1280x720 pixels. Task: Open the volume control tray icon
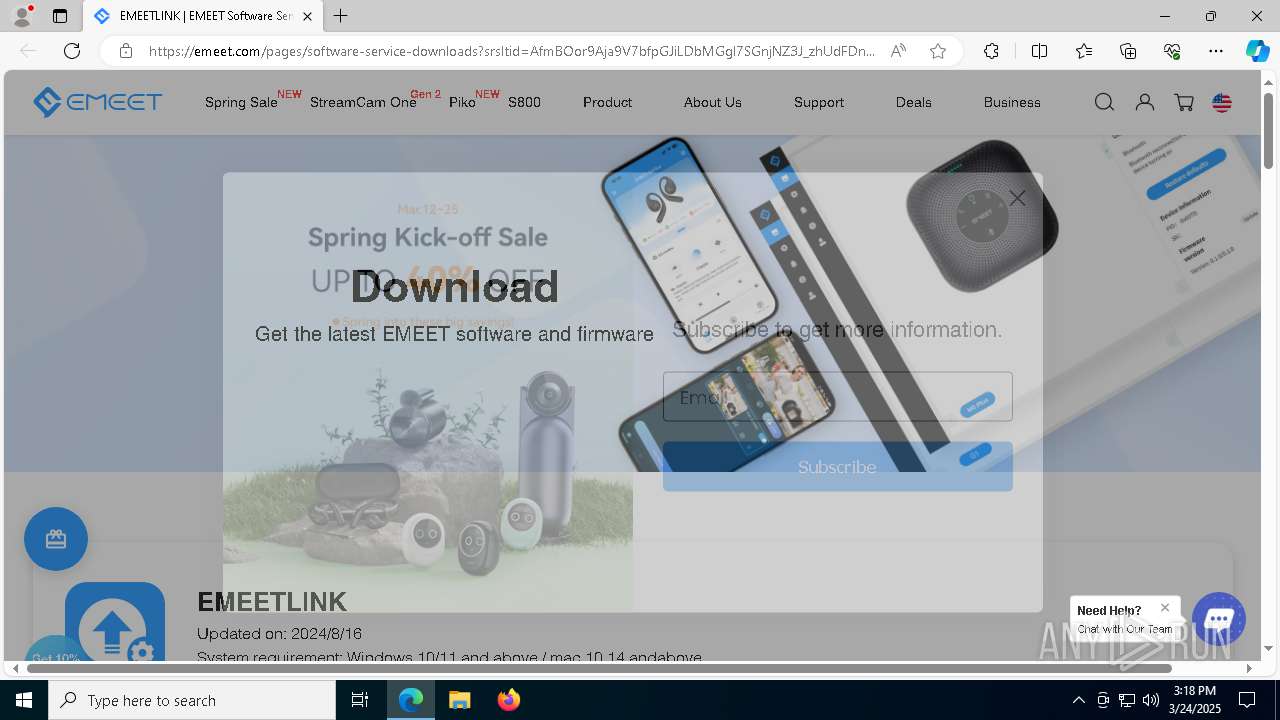point(1151,700)
